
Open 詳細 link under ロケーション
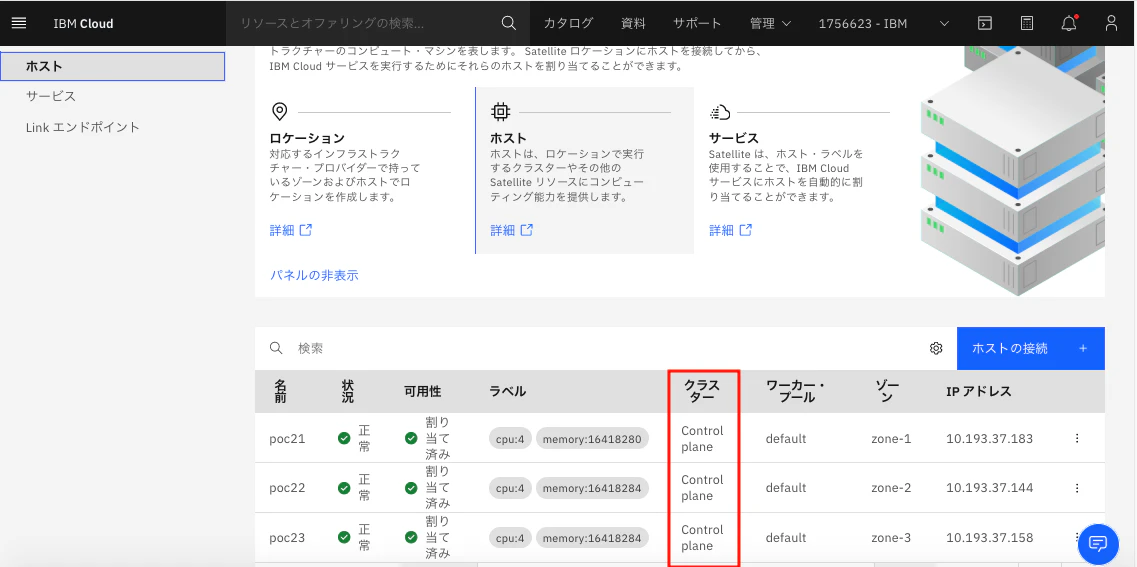coord(291,231)
